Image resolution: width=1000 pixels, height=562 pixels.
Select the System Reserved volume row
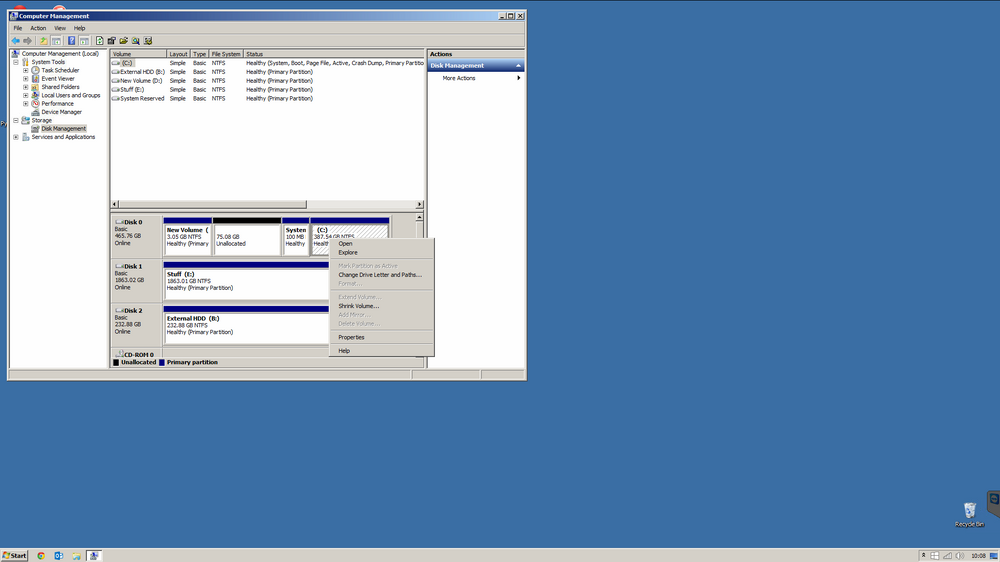[x=267, y=99]
